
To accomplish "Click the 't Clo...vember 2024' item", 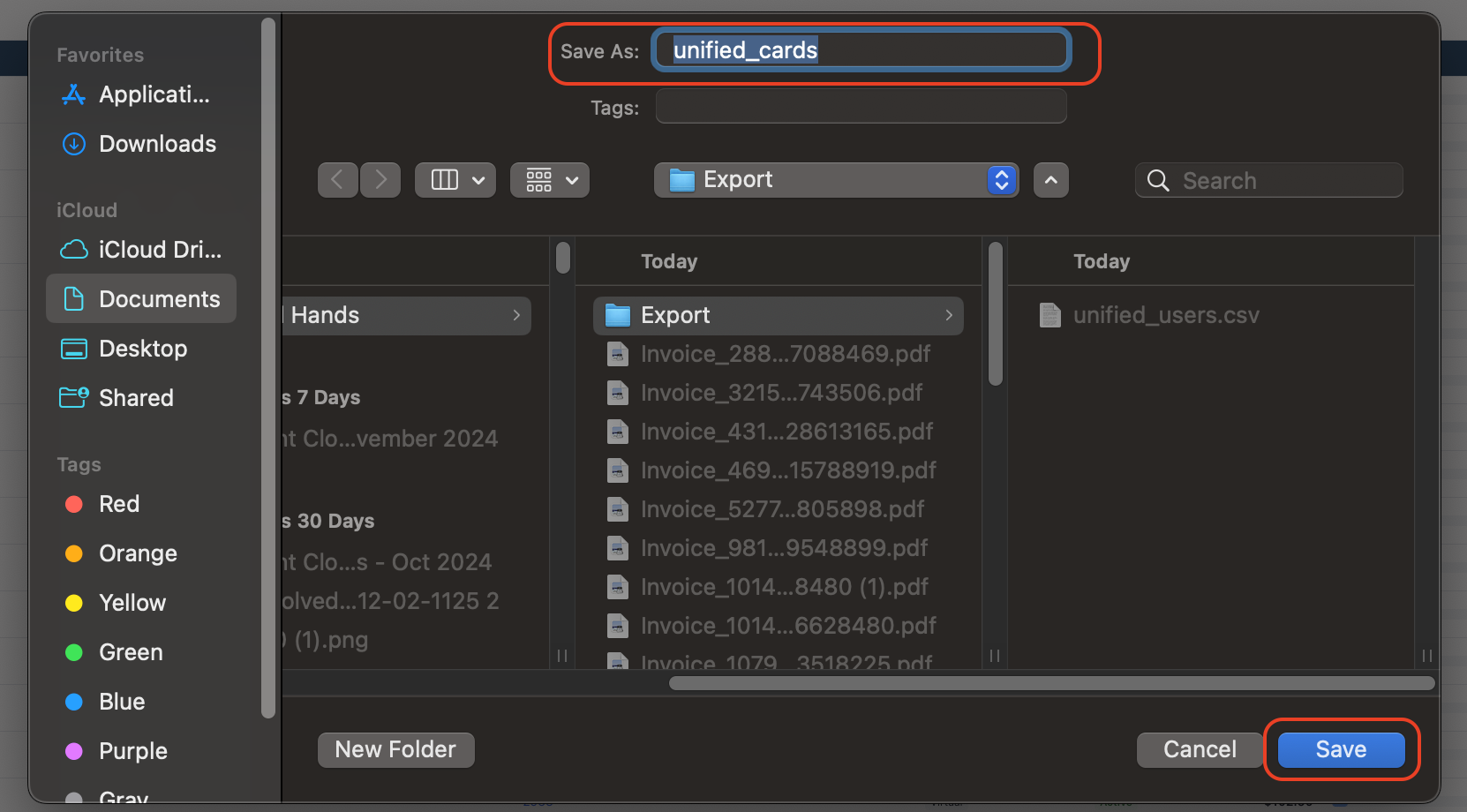I will coord(390,439).
